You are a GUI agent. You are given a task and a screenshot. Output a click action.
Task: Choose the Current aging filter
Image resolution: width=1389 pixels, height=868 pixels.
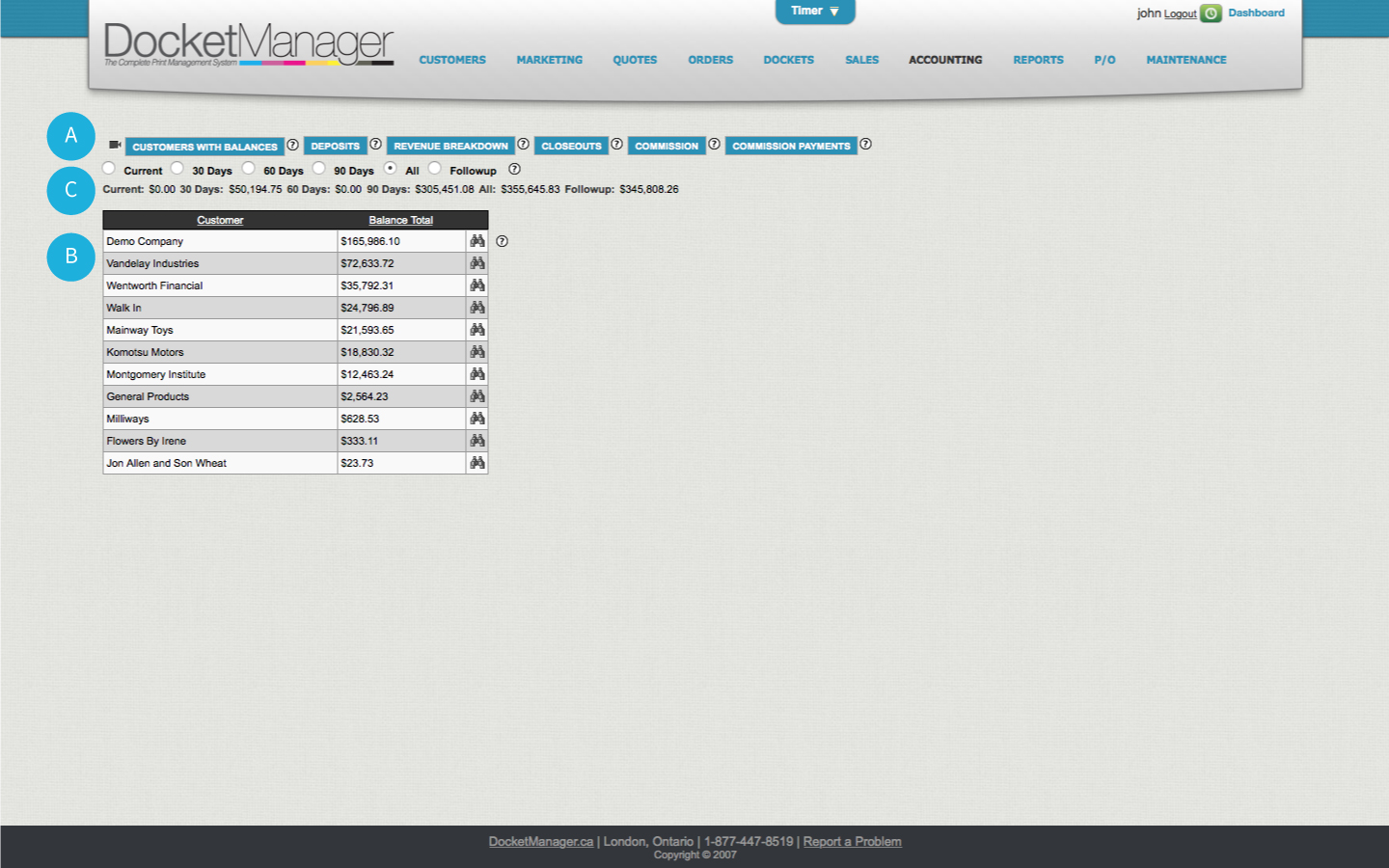109,167
